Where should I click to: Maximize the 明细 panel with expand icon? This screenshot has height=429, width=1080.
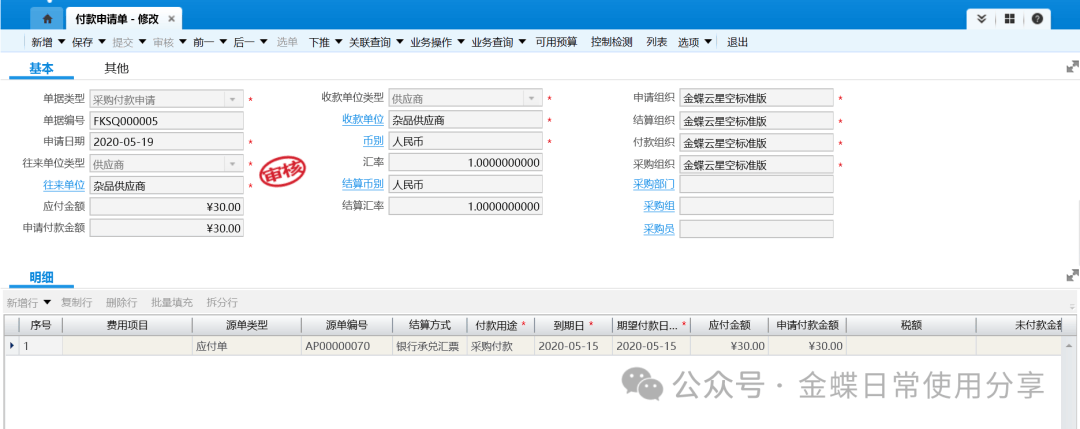click(1072, 275)
